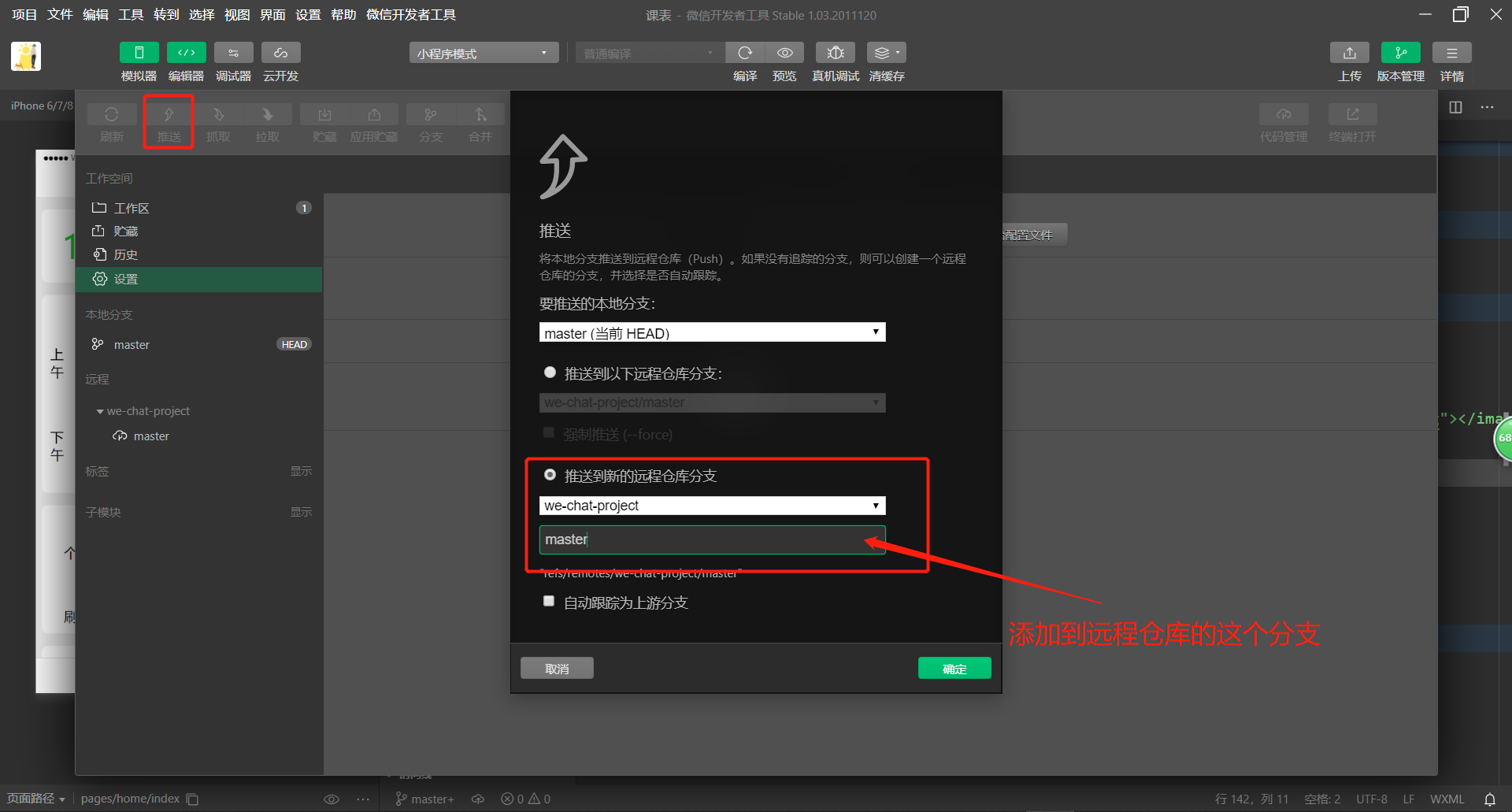Image resolution: width=1512 pixels, height=812 pixels.
Task: Open the 工具 menu in menu bar
Action: (131, 15)
